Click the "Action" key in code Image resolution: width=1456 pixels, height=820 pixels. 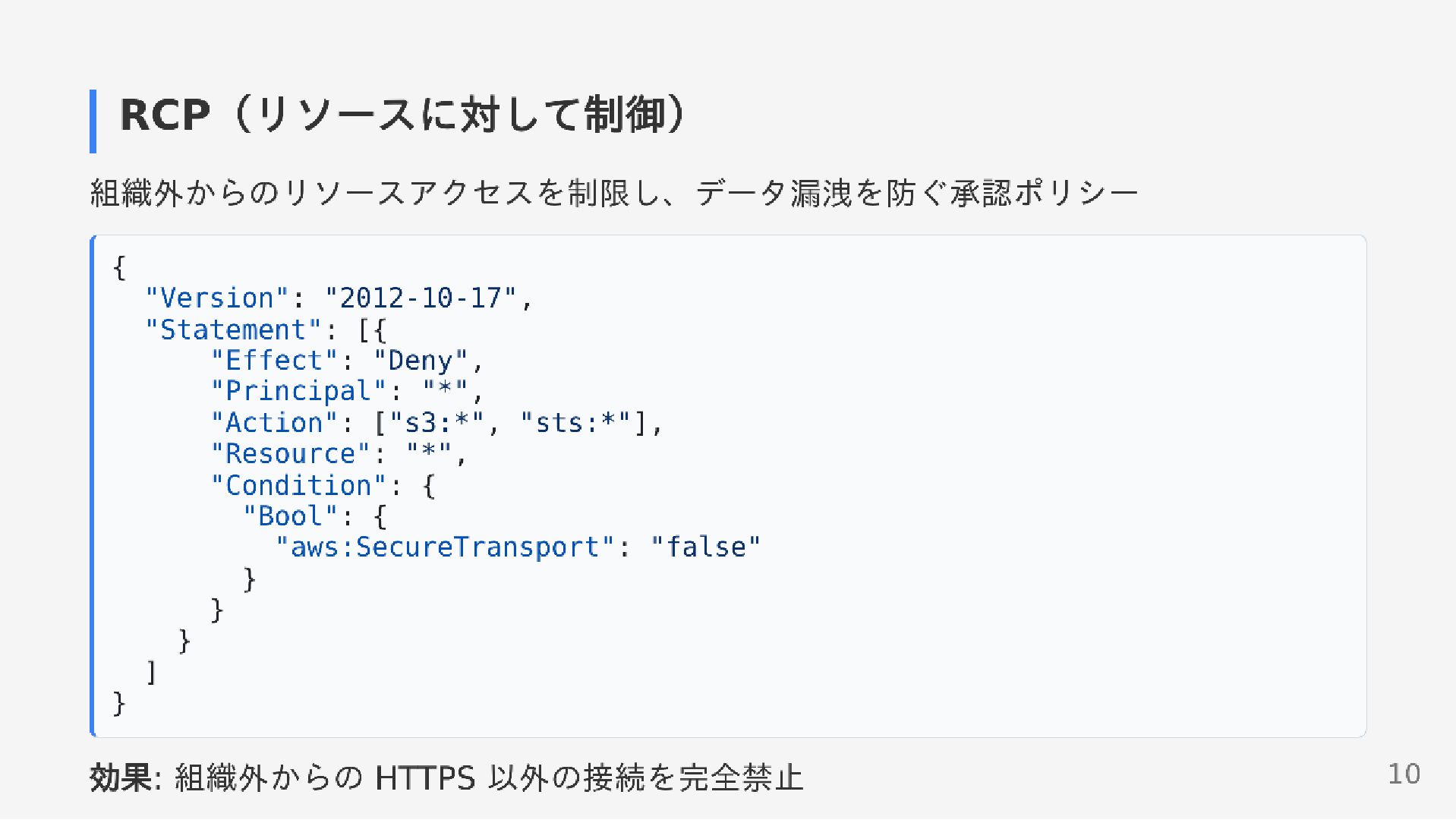275,423
